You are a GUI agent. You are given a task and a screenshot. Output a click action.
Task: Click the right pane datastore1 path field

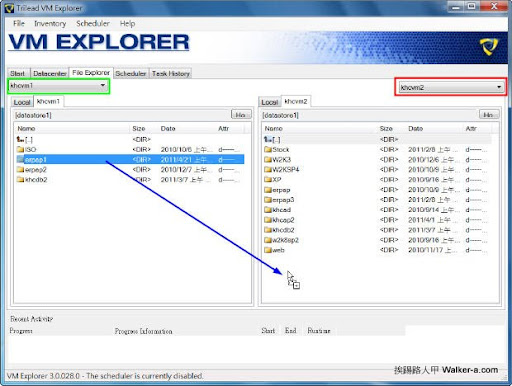point(369,115)
